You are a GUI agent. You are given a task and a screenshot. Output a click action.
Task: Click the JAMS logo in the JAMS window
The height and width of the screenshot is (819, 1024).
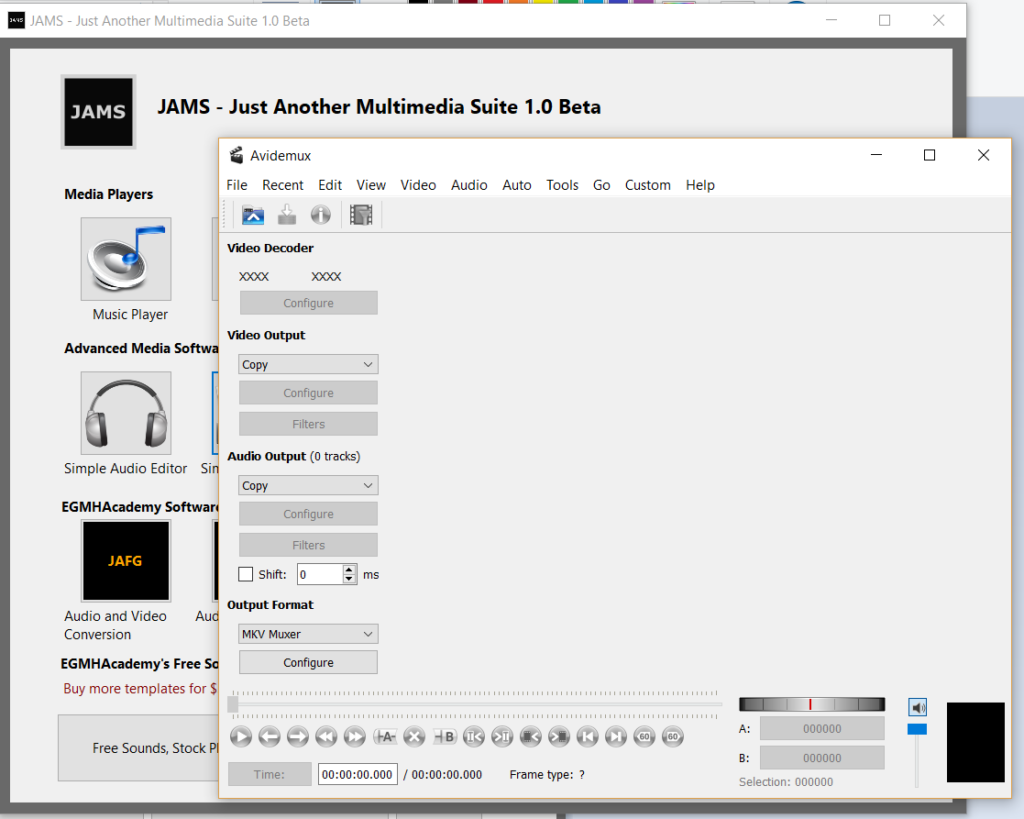tap(99, 112)
